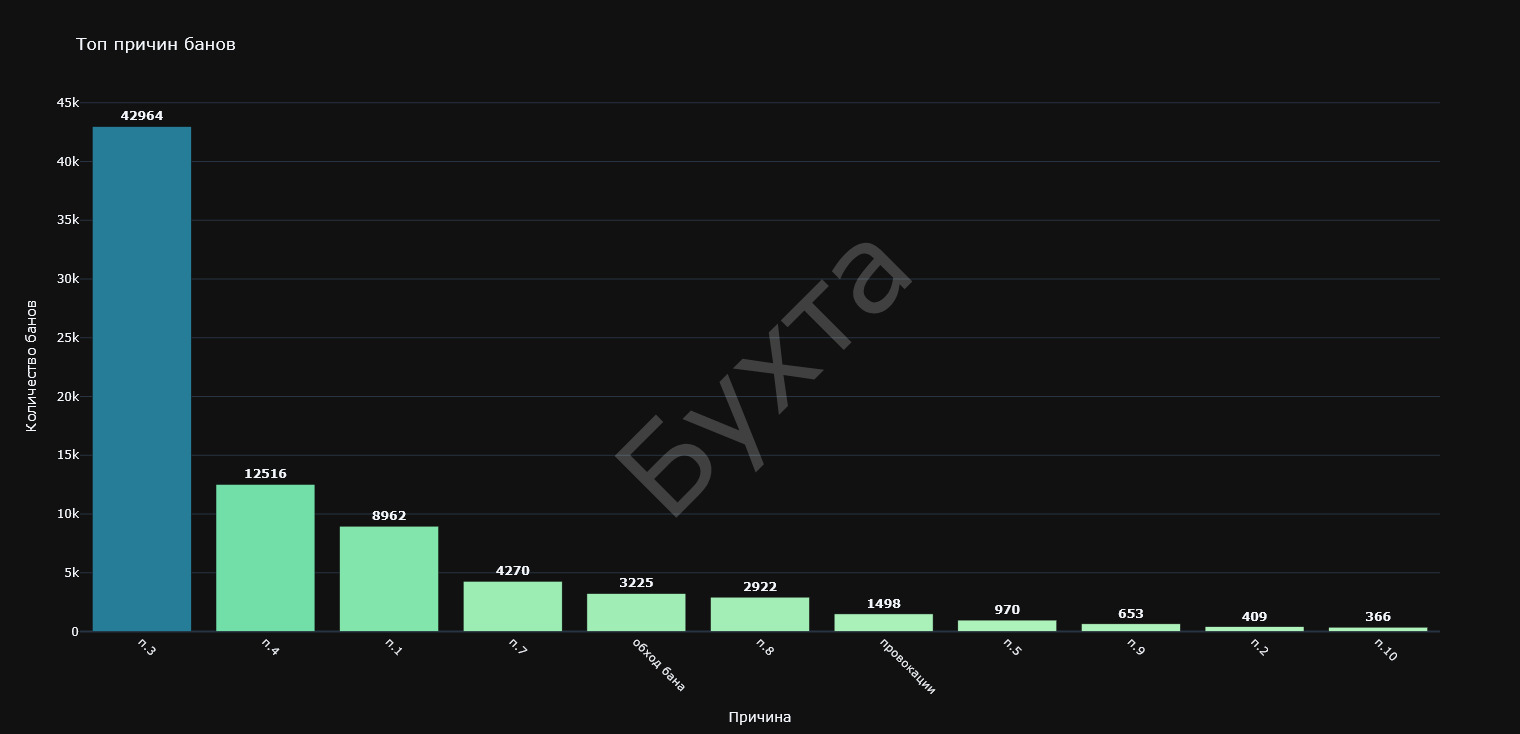Click the 409 data label
Viewport: 1520px width, 734px height.
[x=1254, y=617]
